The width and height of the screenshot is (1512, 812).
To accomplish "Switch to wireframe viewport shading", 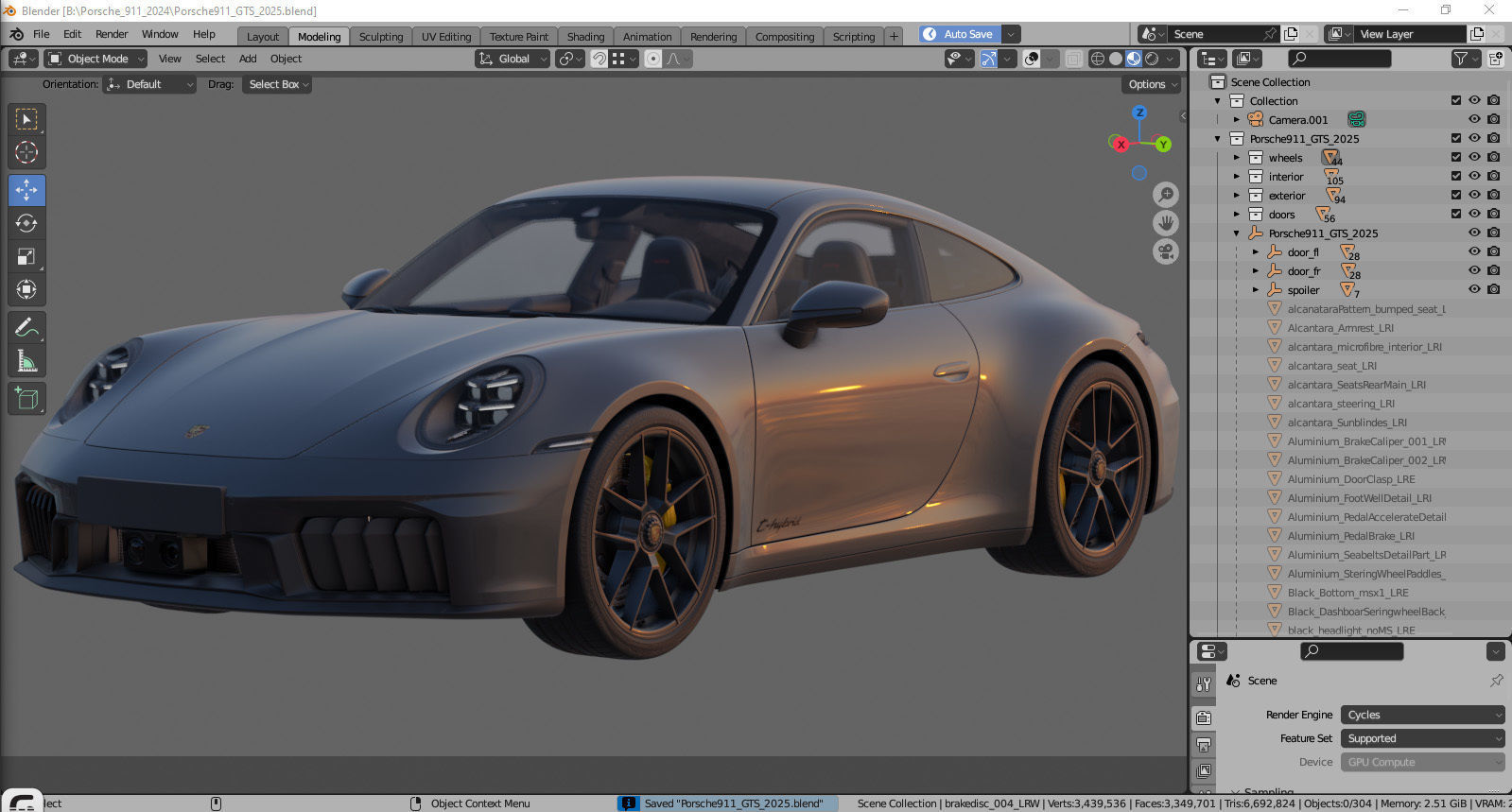I will click(x=1098, y=59).
